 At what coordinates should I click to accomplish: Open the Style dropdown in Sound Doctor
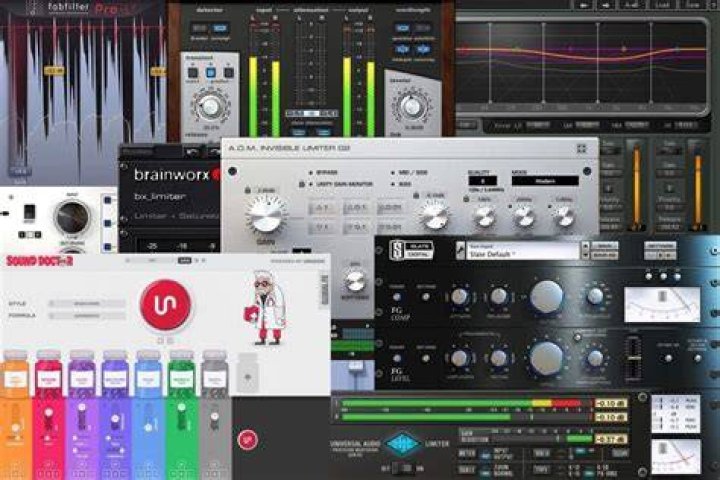[87, 304]
